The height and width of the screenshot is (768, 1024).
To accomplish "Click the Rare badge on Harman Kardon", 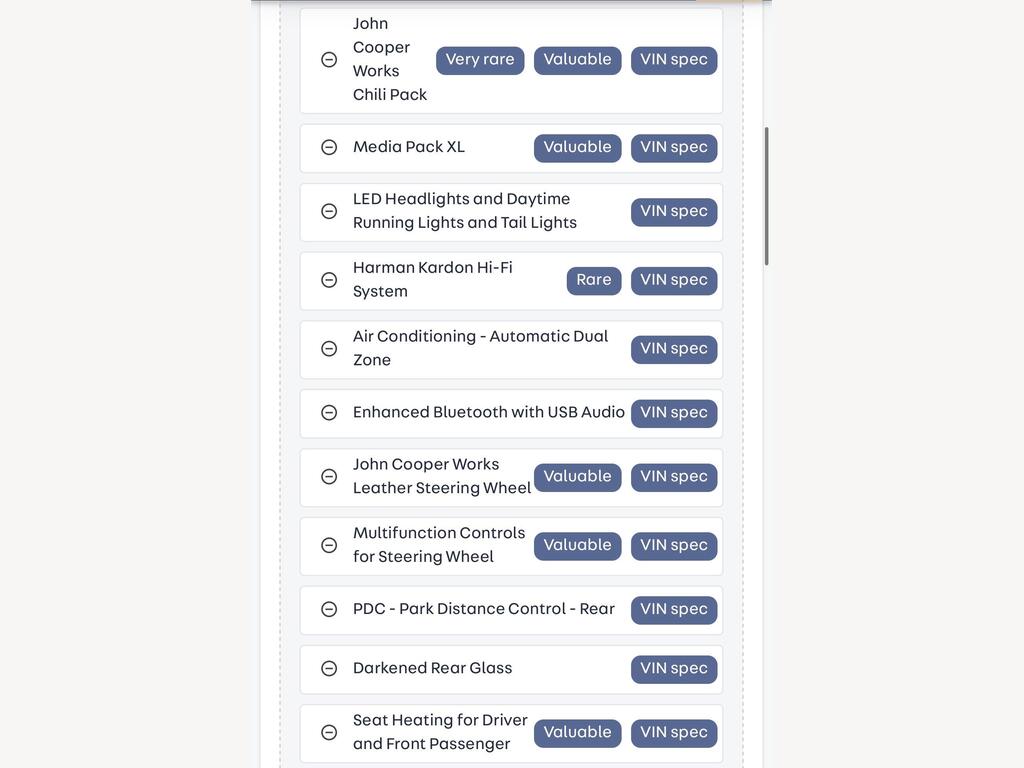I will click(594, 280).
